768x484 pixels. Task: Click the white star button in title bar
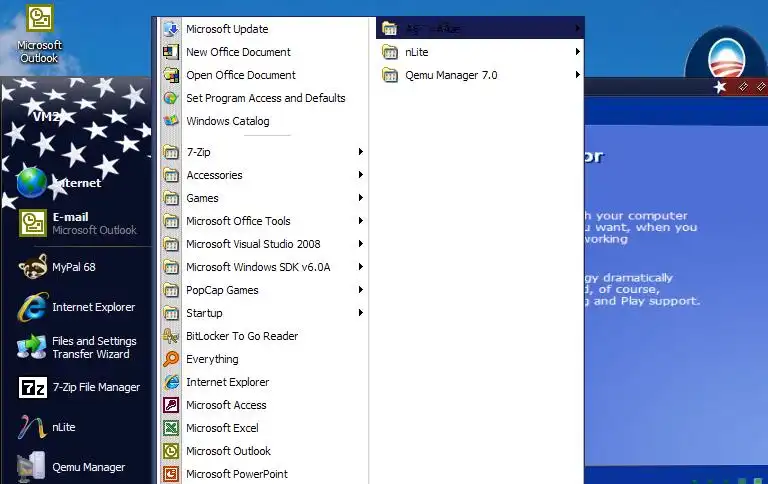coord(720,87)
